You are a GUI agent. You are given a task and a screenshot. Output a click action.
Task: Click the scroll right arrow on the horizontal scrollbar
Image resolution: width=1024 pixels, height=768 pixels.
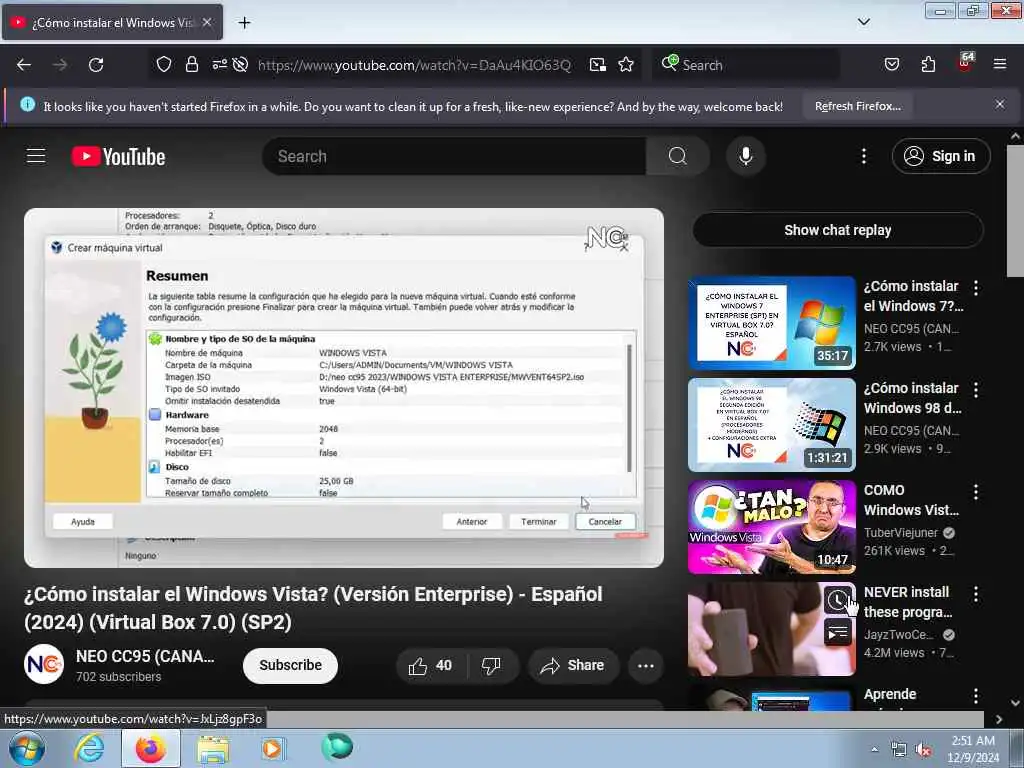click(x=999, y=719)
